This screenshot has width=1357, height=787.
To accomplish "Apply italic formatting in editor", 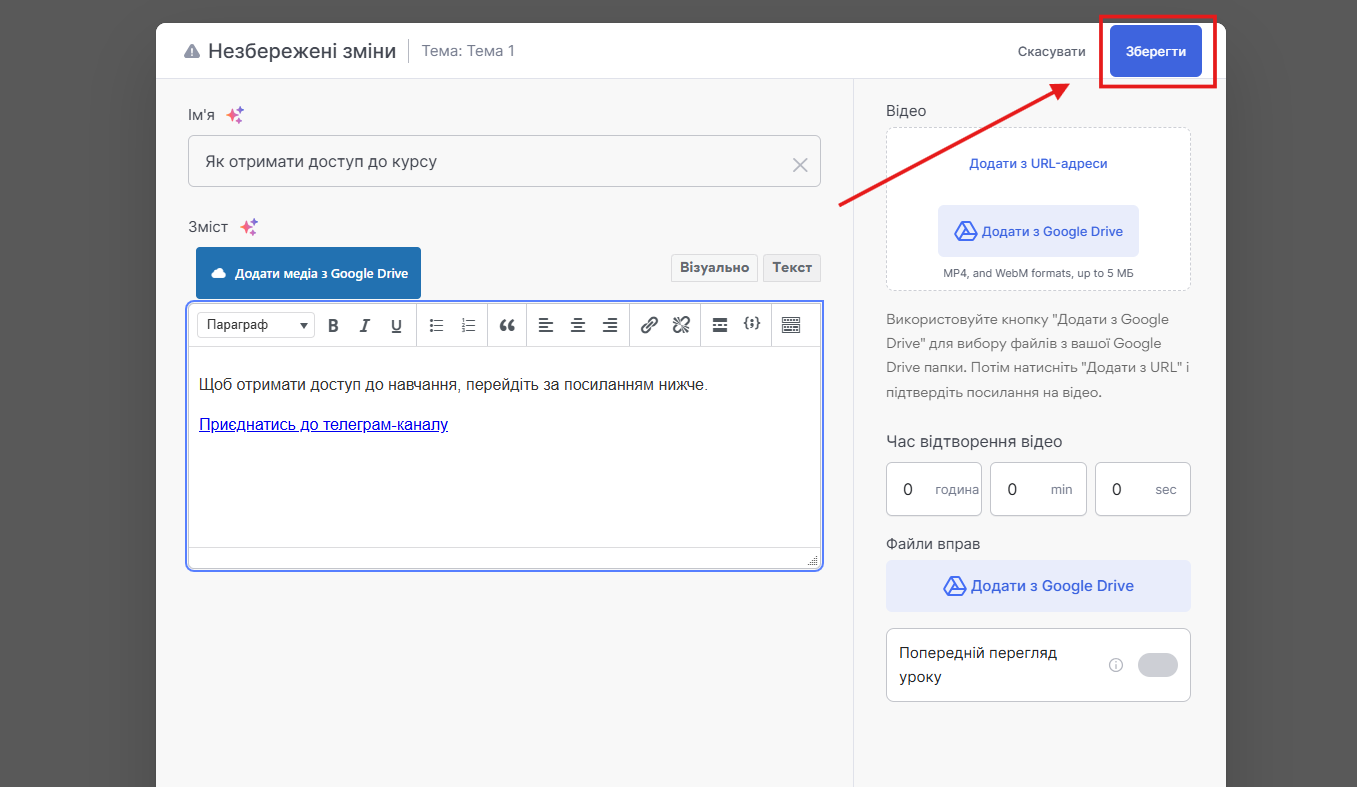I will [x=365, y=325].
